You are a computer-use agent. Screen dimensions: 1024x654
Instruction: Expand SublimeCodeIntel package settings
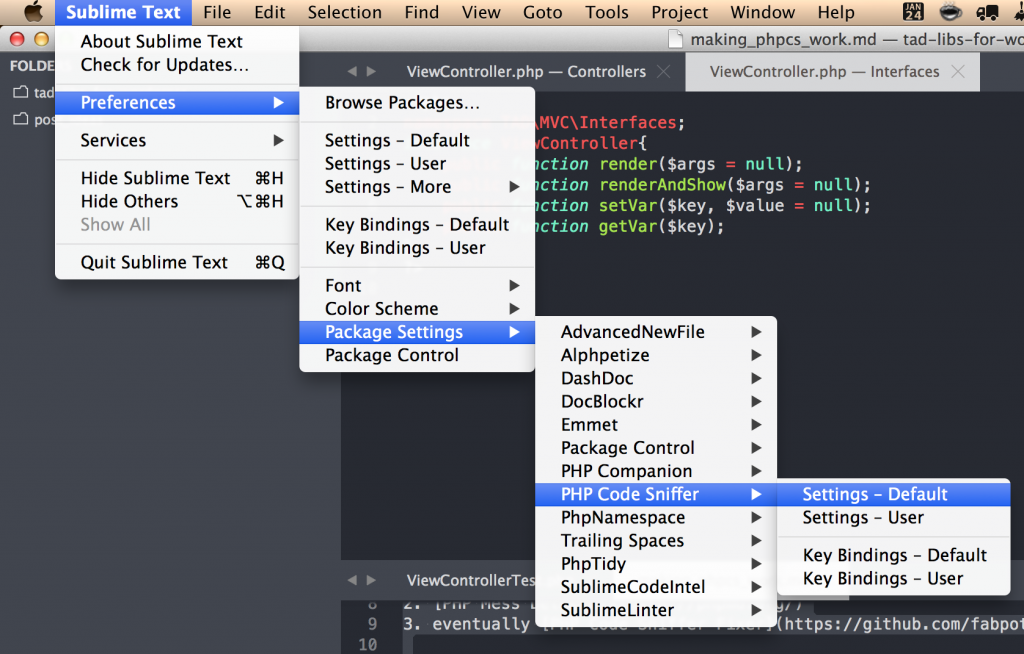click(656, 587)
